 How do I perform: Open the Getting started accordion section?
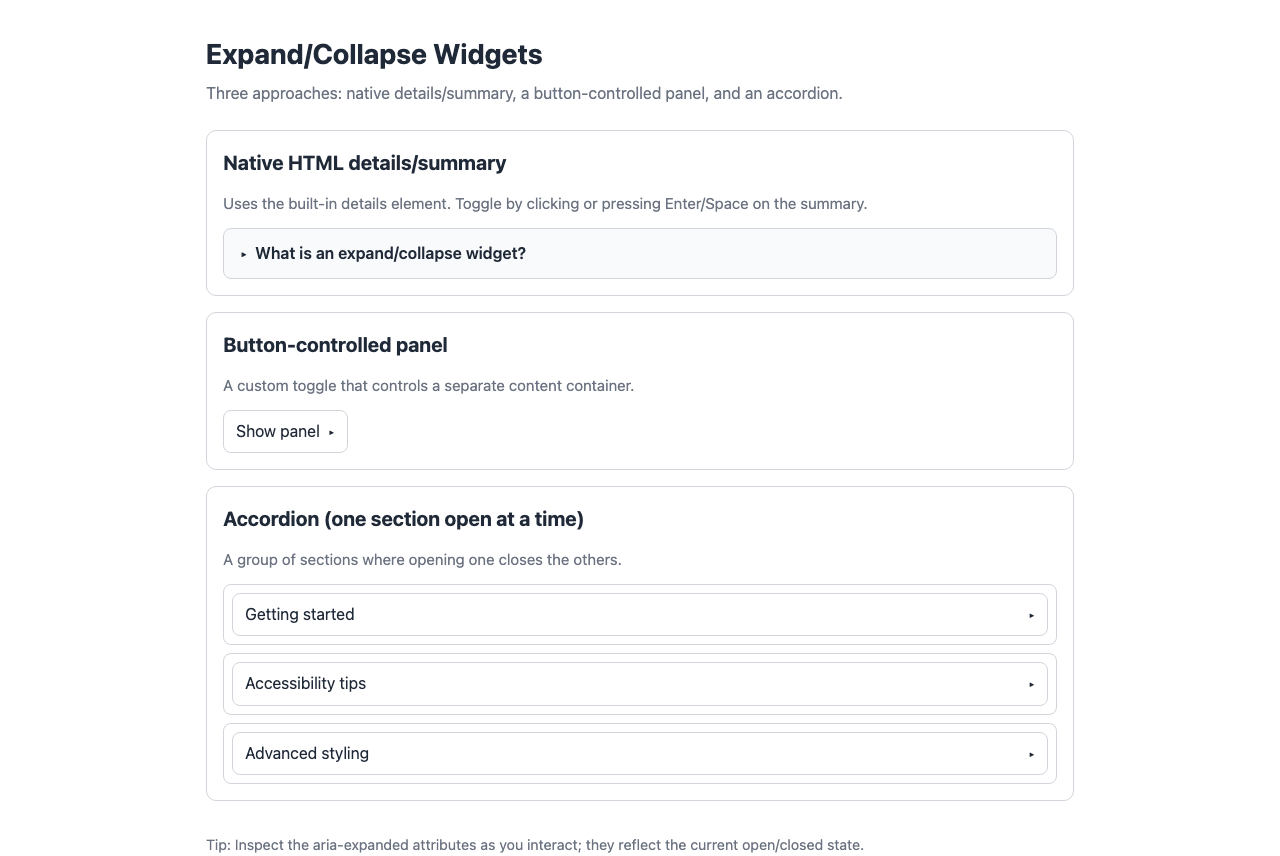(640, 614)
